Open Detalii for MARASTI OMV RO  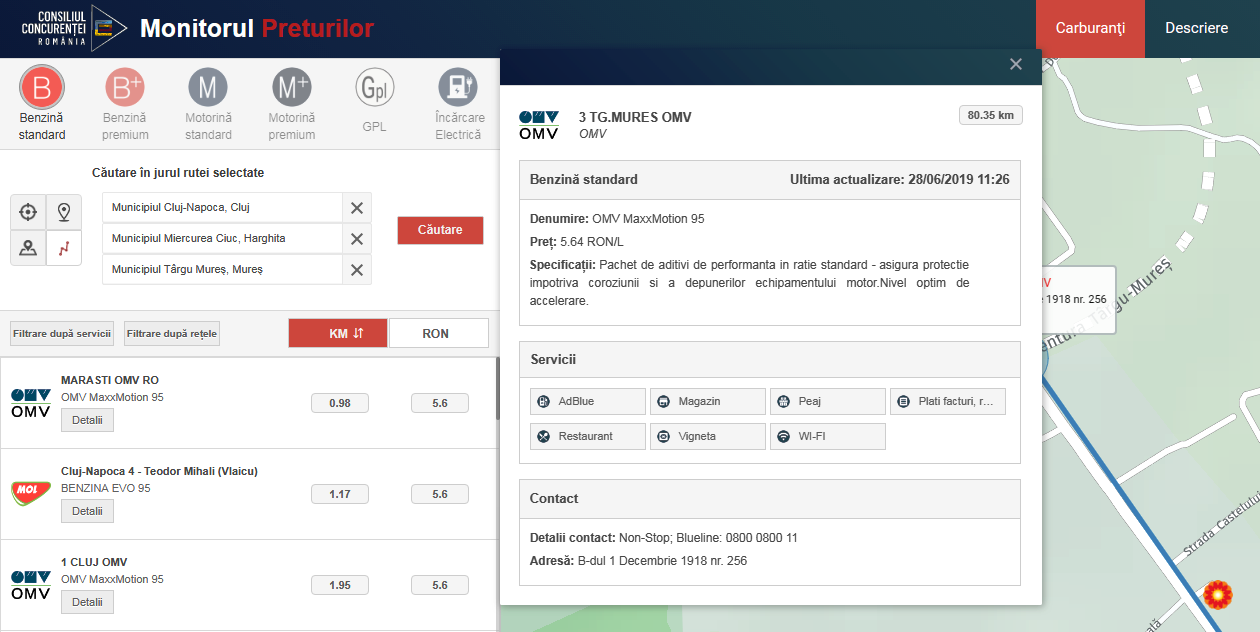point(87,420)
